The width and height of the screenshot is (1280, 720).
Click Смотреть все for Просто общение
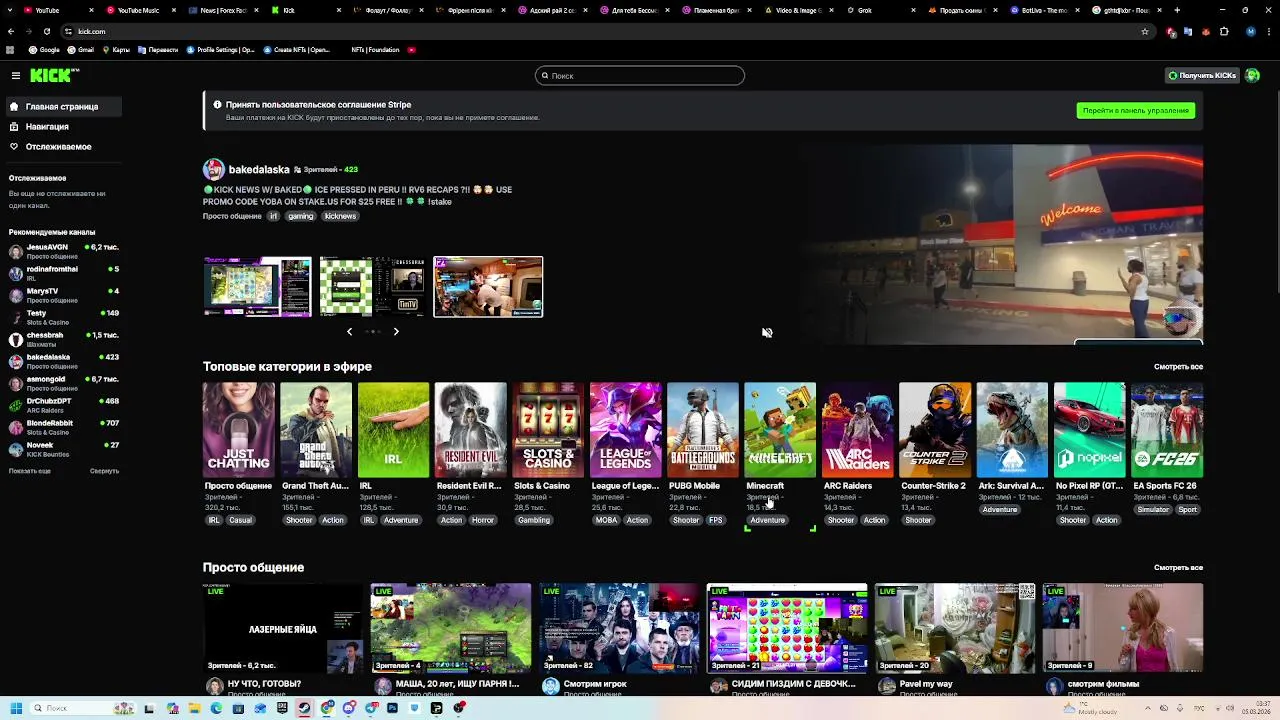coord(1178,568)
